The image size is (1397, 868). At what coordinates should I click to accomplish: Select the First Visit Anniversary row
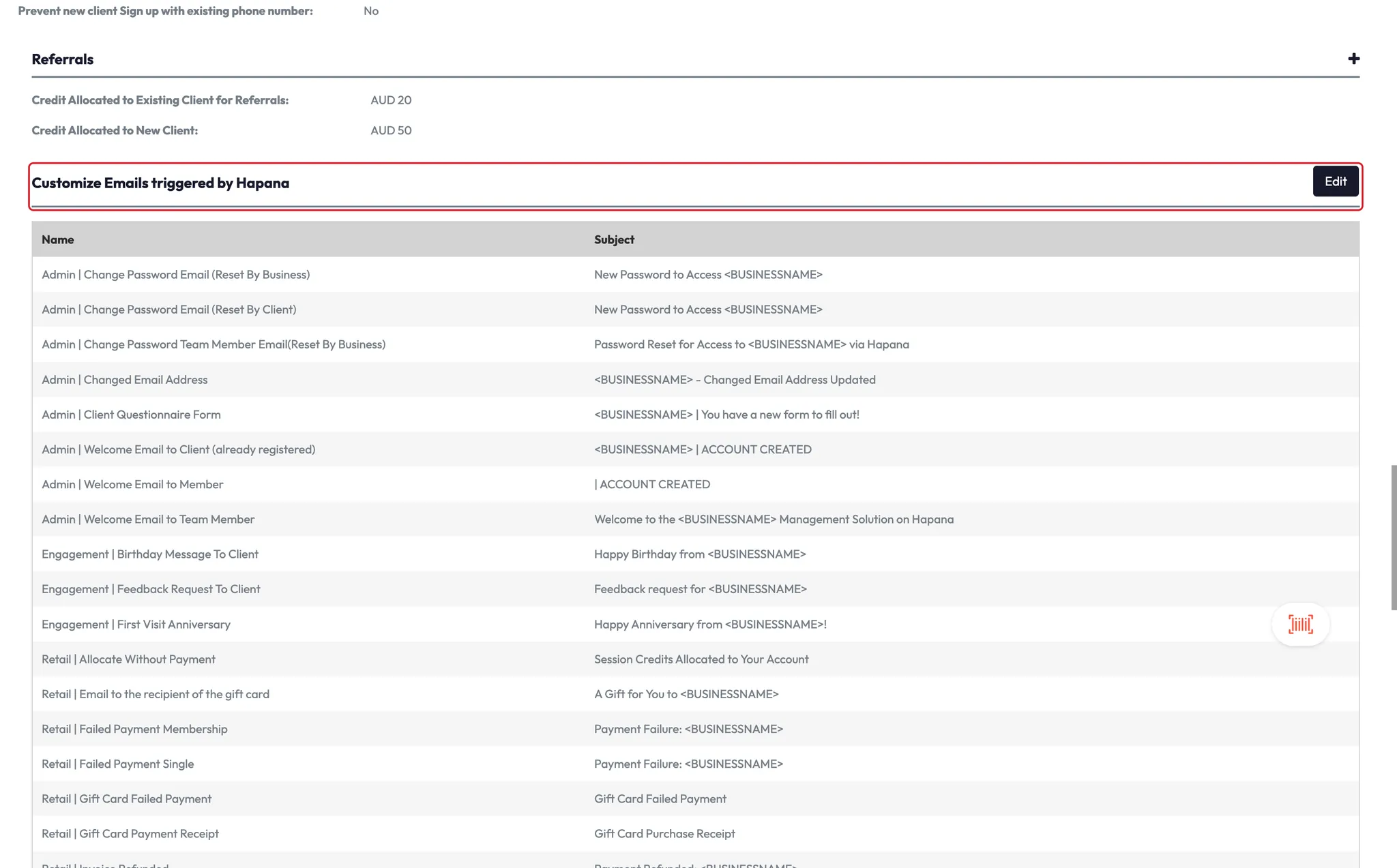pyautogui.click(x=136, y=625)
